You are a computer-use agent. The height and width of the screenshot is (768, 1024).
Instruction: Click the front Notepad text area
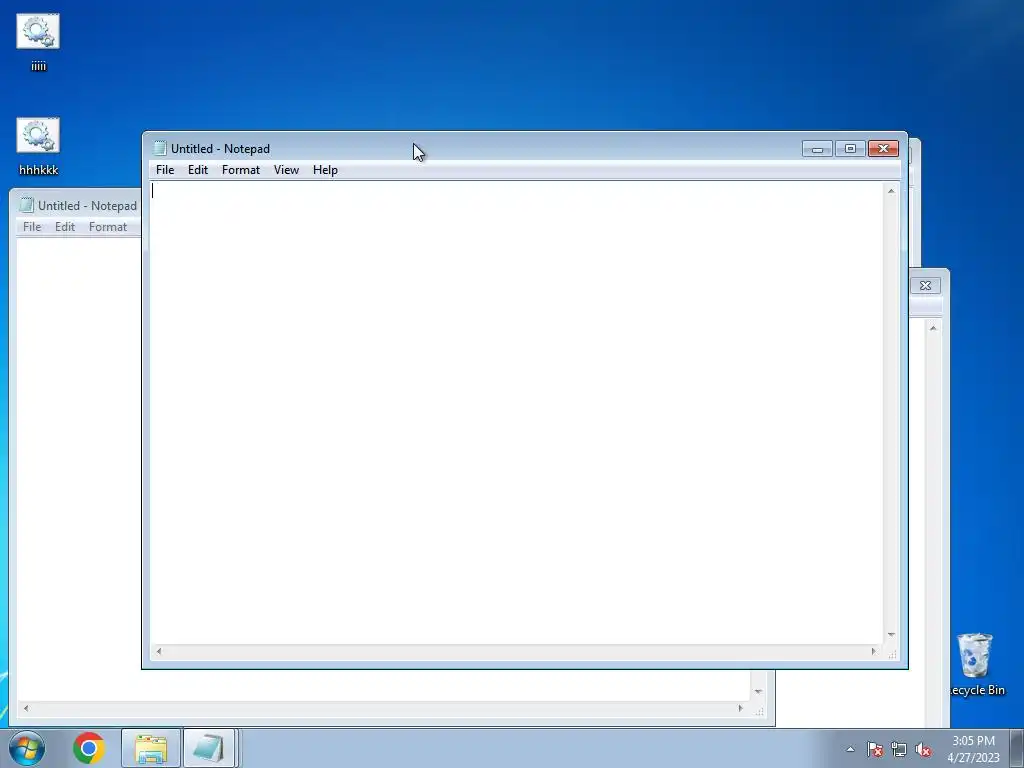point(516,413)
